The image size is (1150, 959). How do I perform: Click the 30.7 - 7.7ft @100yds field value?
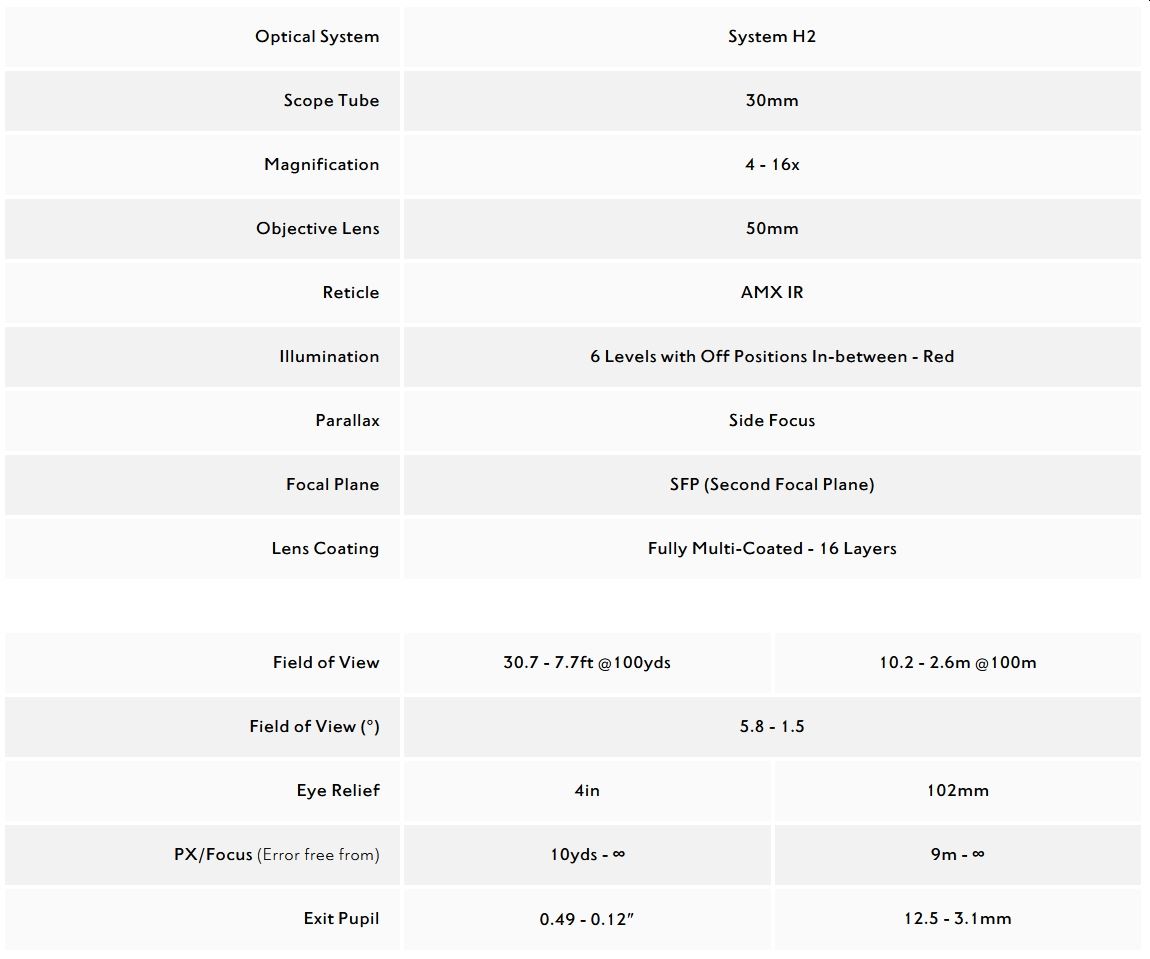[587, 663]
